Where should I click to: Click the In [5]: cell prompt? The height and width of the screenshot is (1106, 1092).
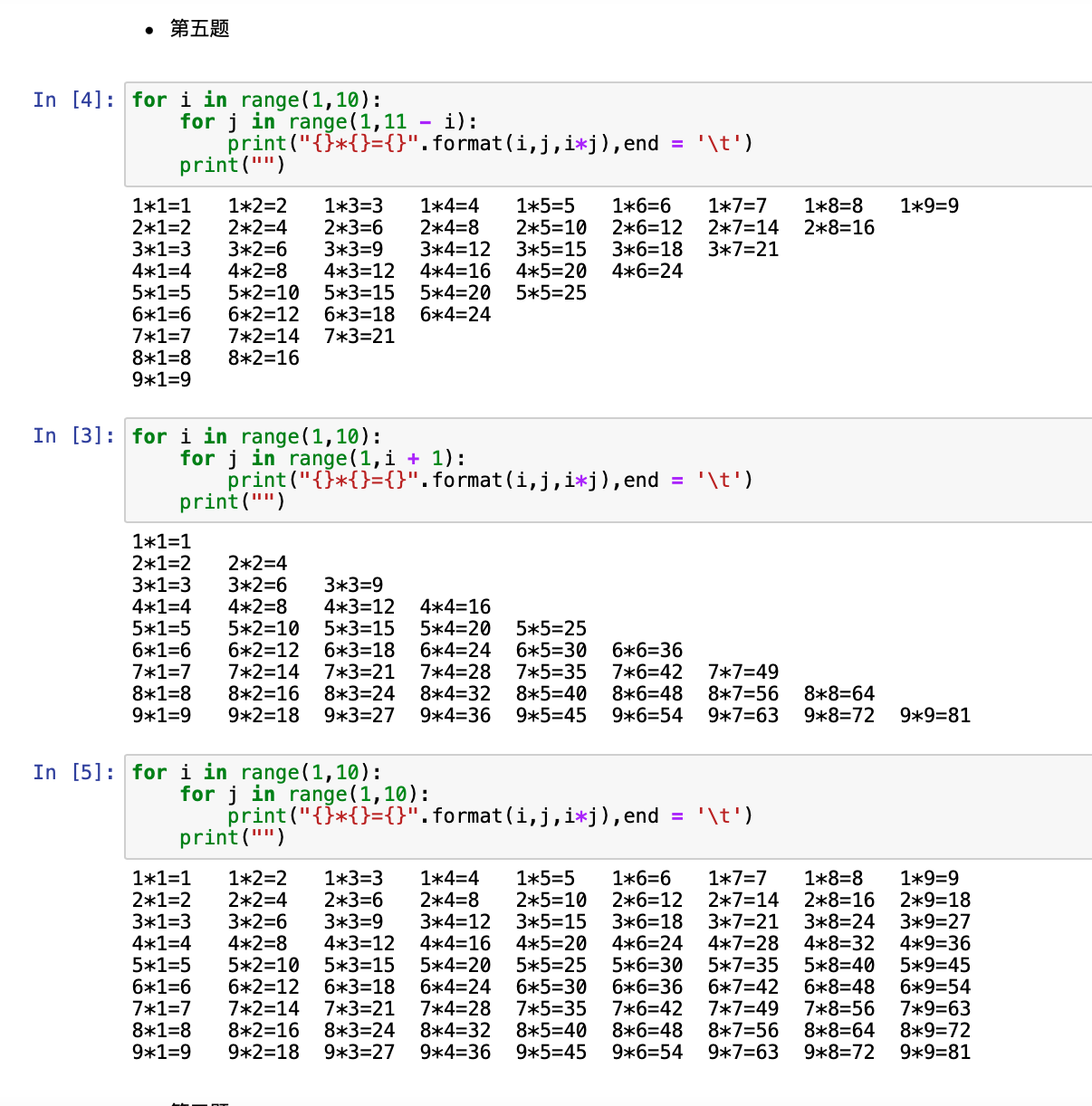tap(72, 772)
